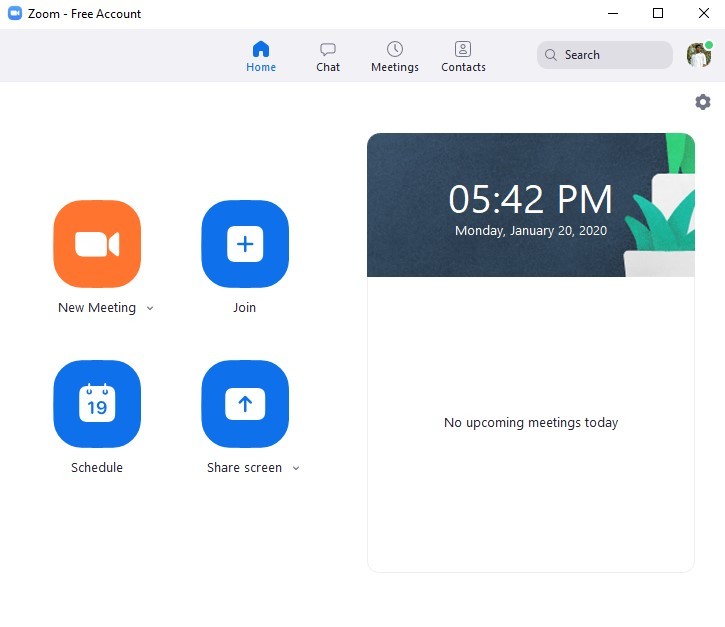Image resolution: width=725 pixels, height=627 pixels.
Task: Click the Share screen arrow icon
Action: [245, 404]
